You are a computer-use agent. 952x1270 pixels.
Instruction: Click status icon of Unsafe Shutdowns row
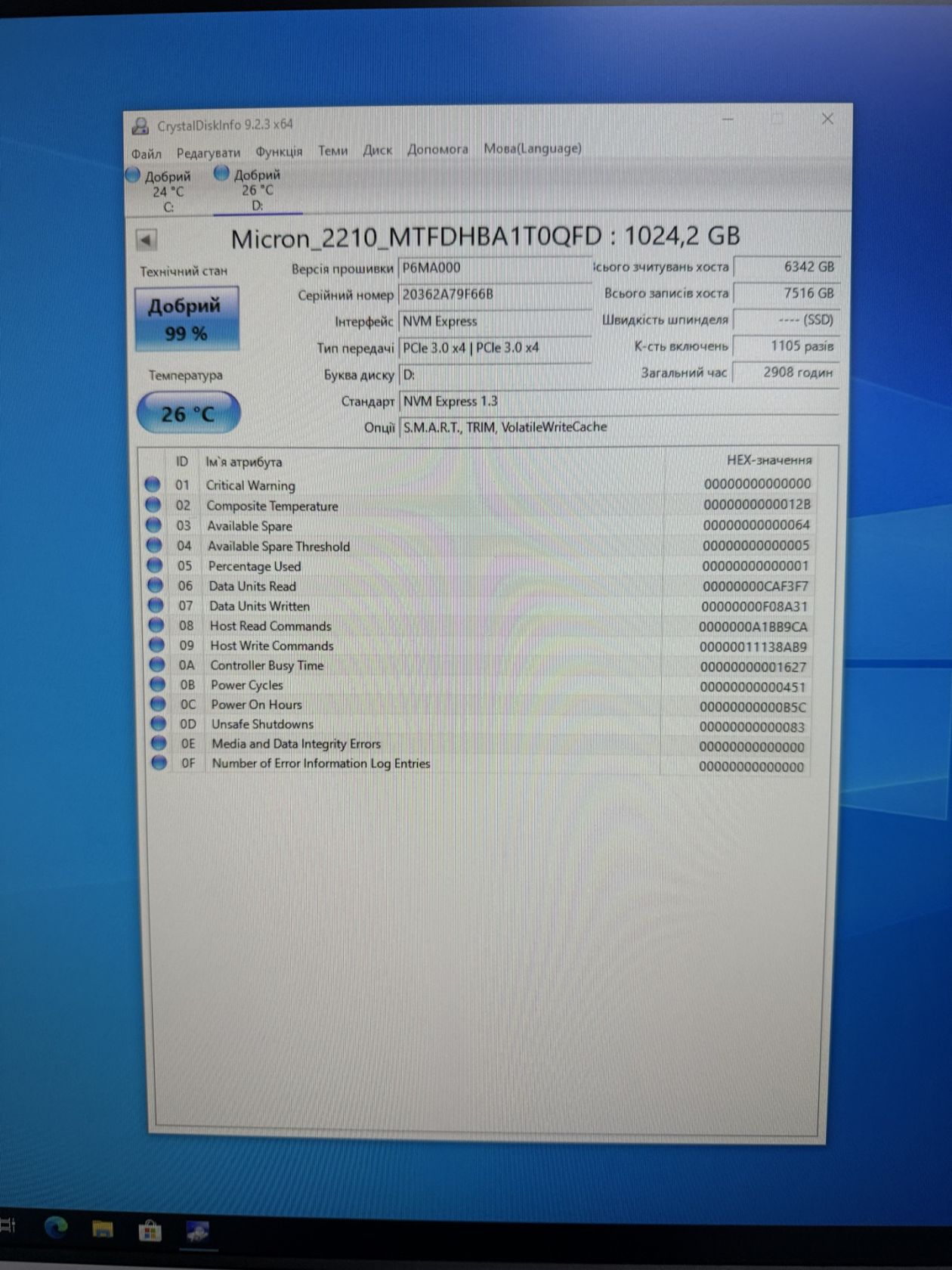(158, 723)
